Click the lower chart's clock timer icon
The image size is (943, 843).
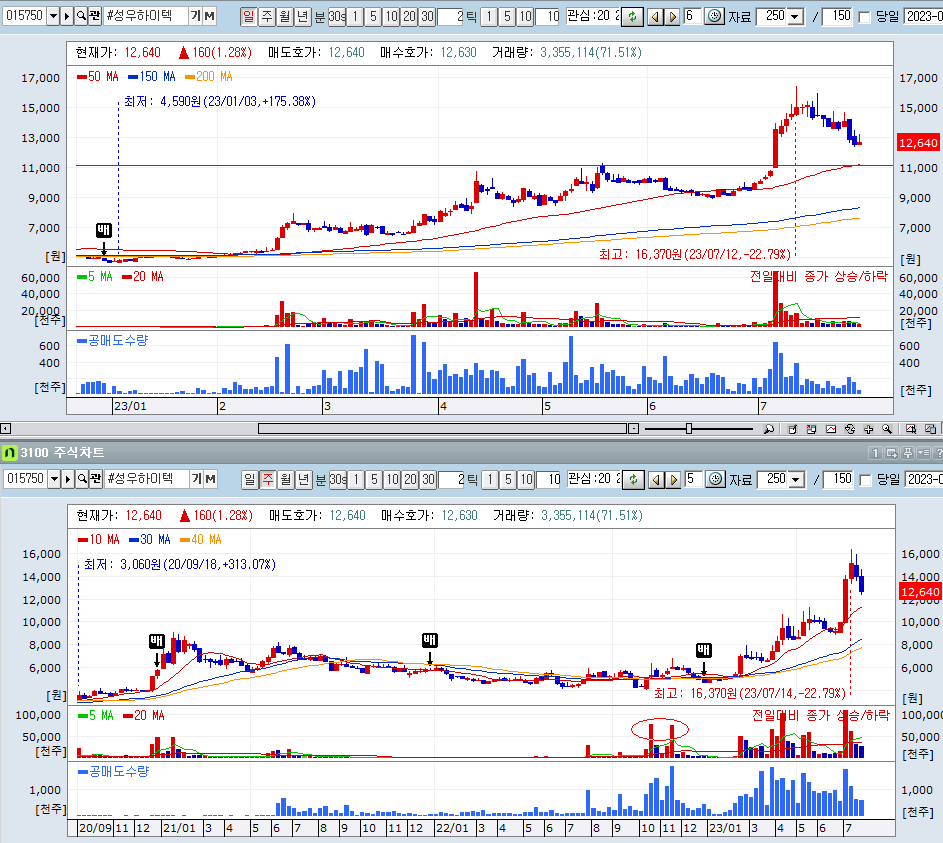[x=715, y=479]
